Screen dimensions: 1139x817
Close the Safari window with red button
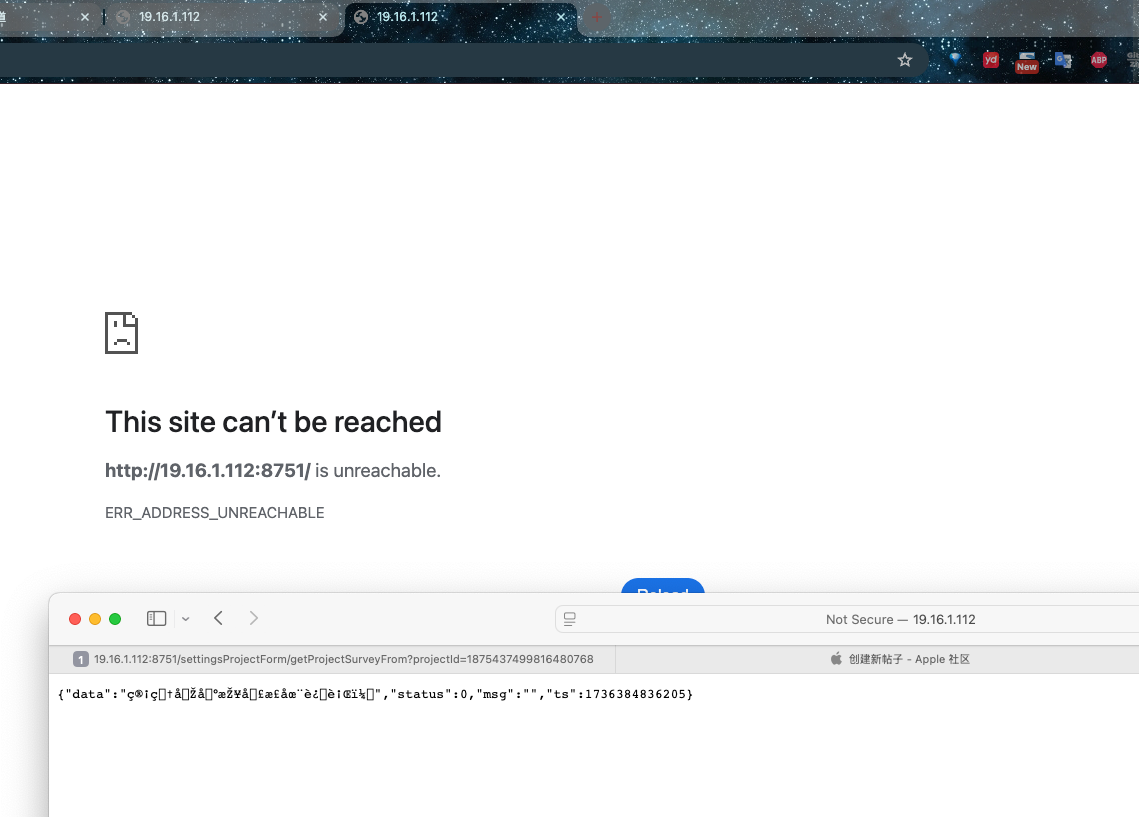[75, 619]
